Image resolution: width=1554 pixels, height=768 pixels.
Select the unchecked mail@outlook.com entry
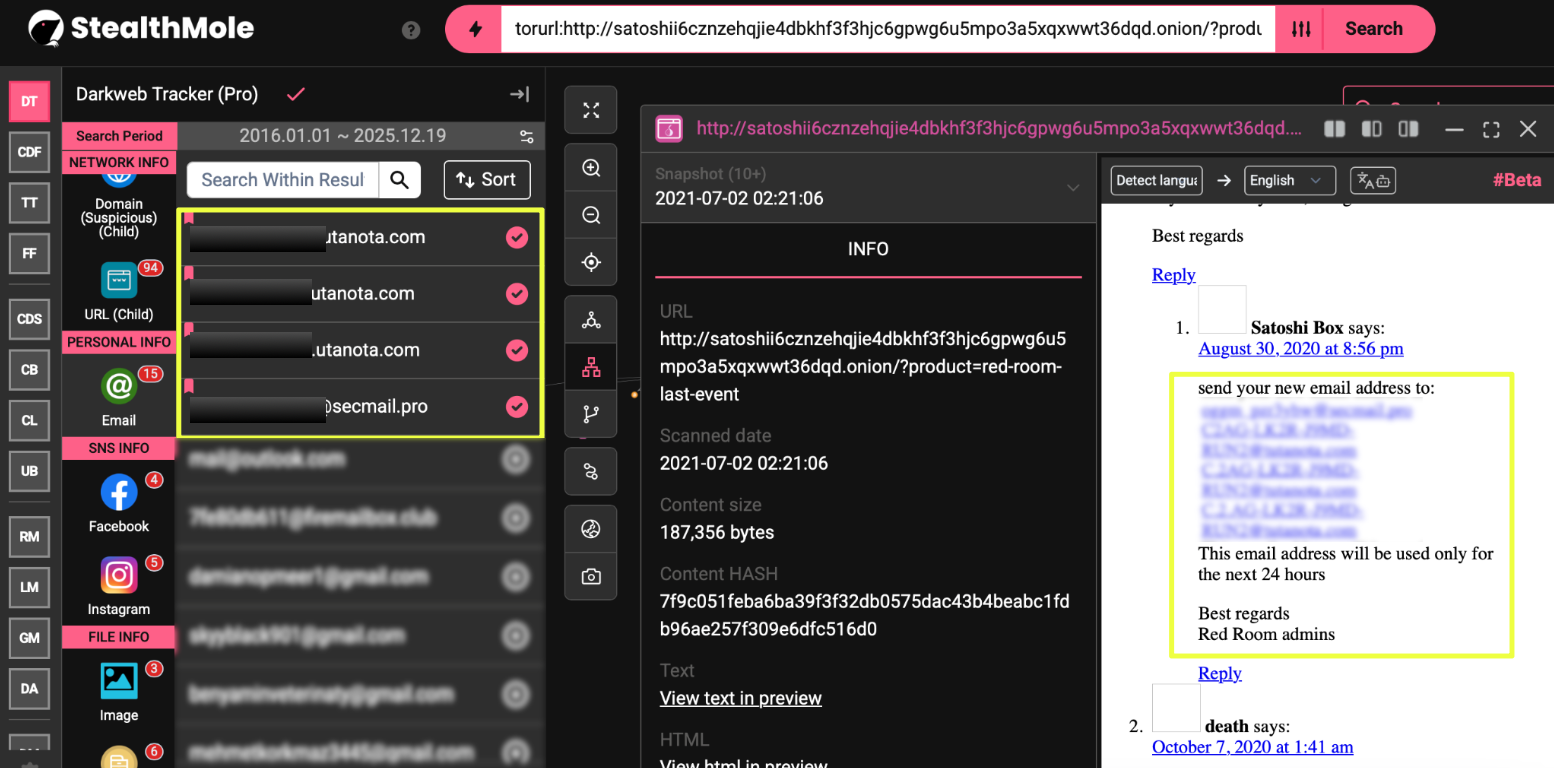(x=516, y=460)
